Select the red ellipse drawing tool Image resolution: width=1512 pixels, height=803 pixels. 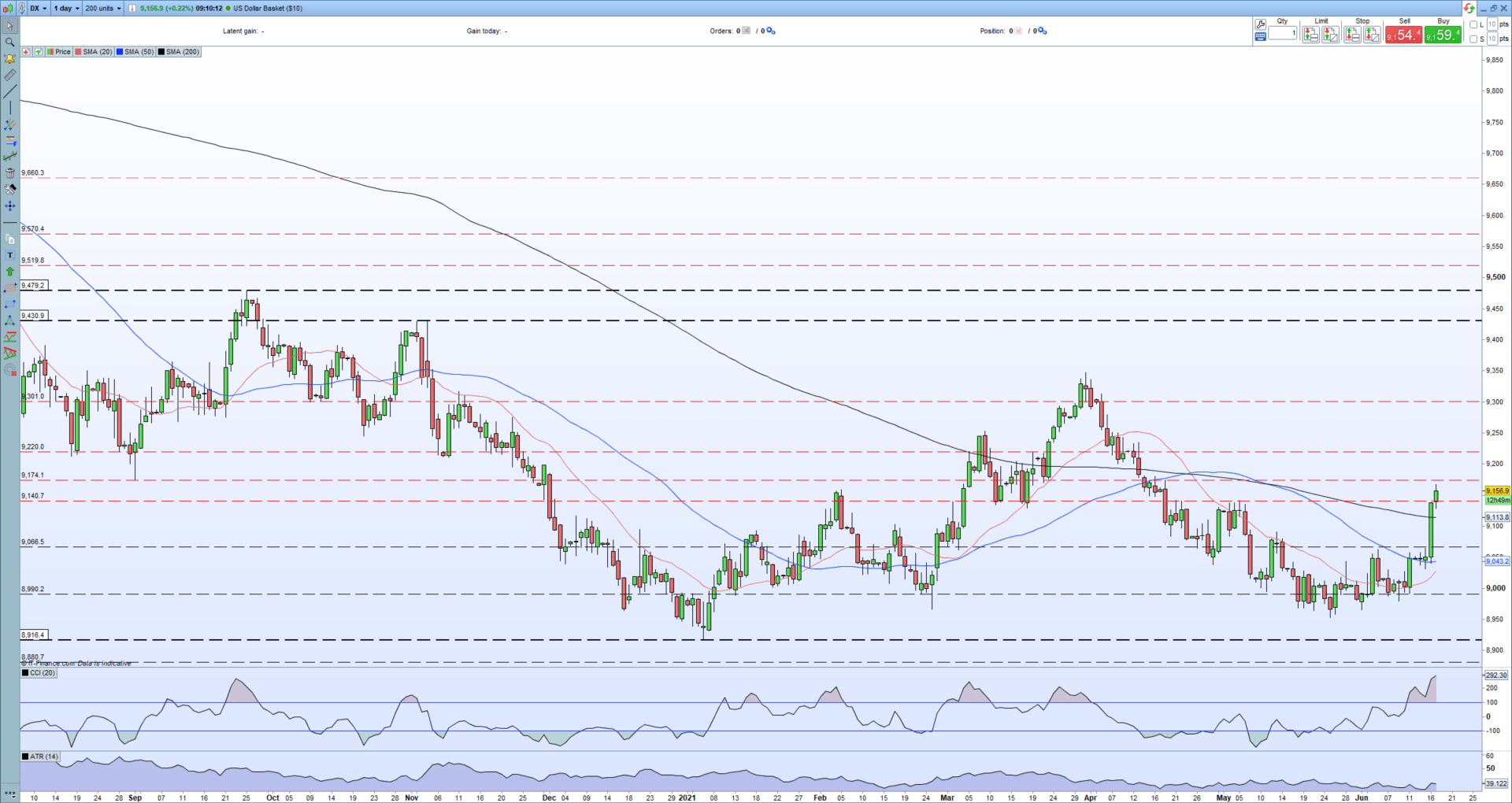tap(9, 288)
